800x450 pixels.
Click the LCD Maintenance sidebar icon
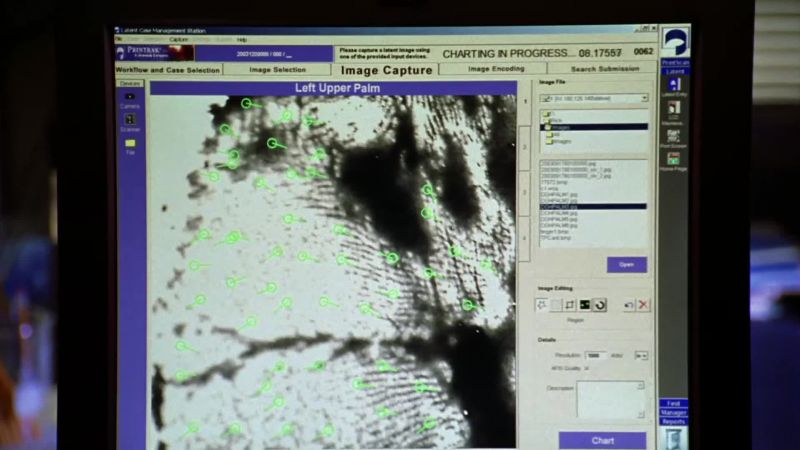click(674, 108)
